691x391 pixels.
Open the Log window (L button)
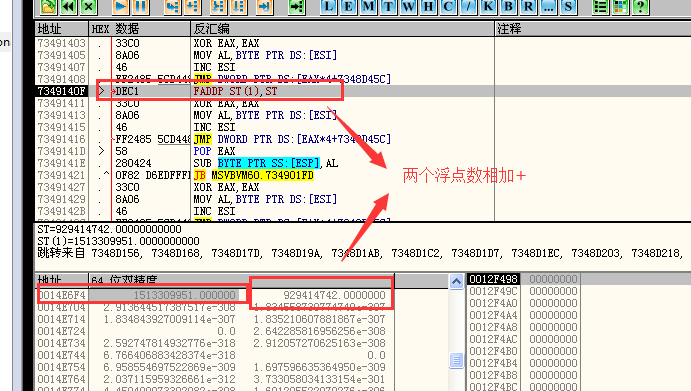click(x=328, y=7)
